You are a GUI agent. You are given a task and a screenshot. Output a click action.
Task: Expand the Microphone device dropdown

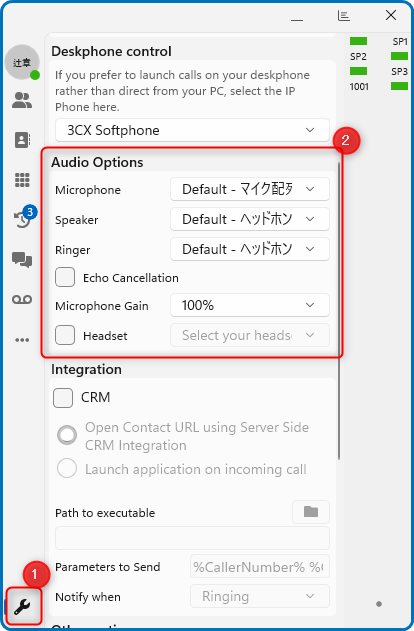point(250,189)
